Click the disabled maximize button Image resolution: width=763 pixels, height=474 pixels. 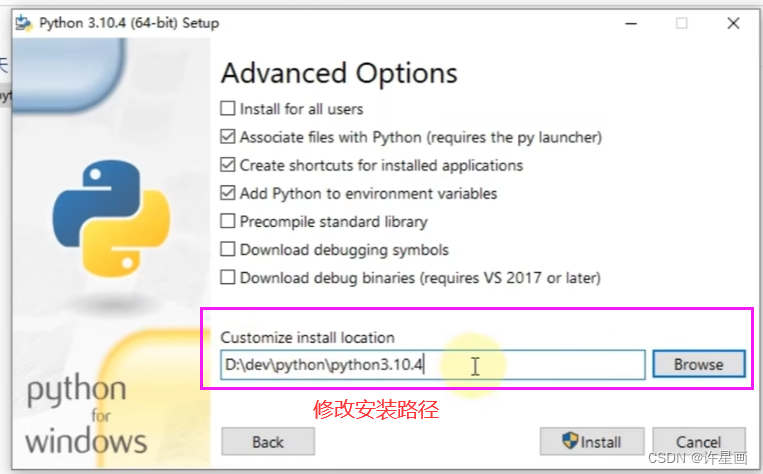tap(682, 23)
